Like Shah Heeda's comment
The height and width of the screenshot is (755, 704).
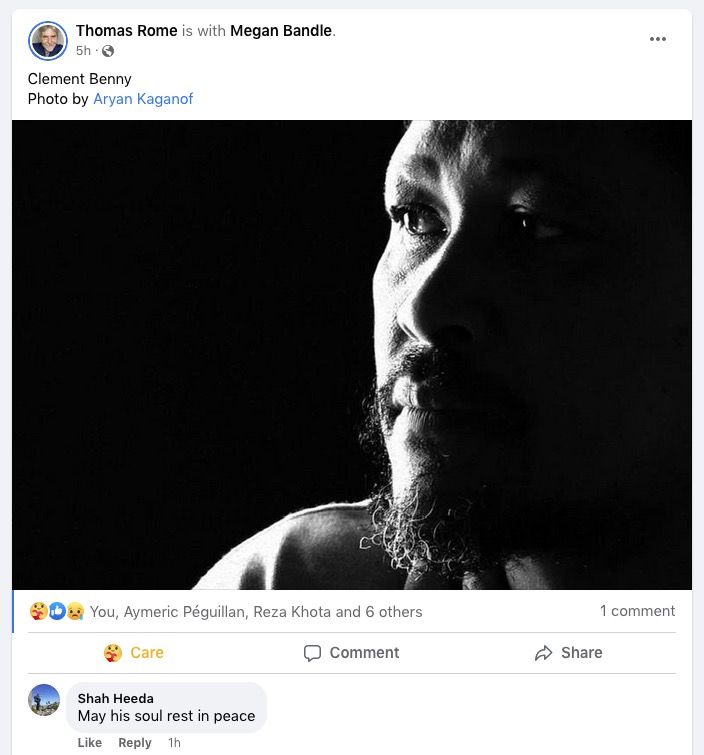90,743
